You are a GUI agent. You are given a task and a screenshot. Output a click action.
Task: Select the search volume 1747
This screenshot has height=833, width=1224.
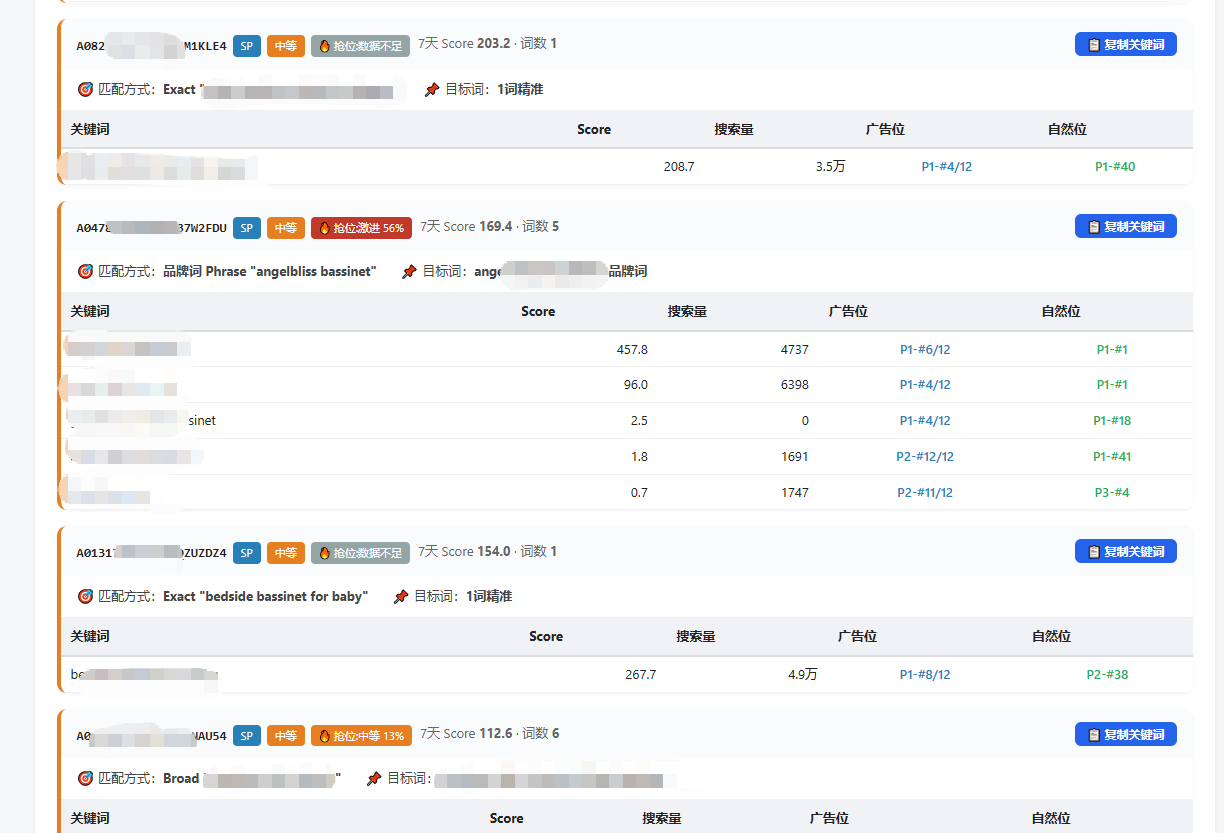pyautogui.click(x=794, y=493)
